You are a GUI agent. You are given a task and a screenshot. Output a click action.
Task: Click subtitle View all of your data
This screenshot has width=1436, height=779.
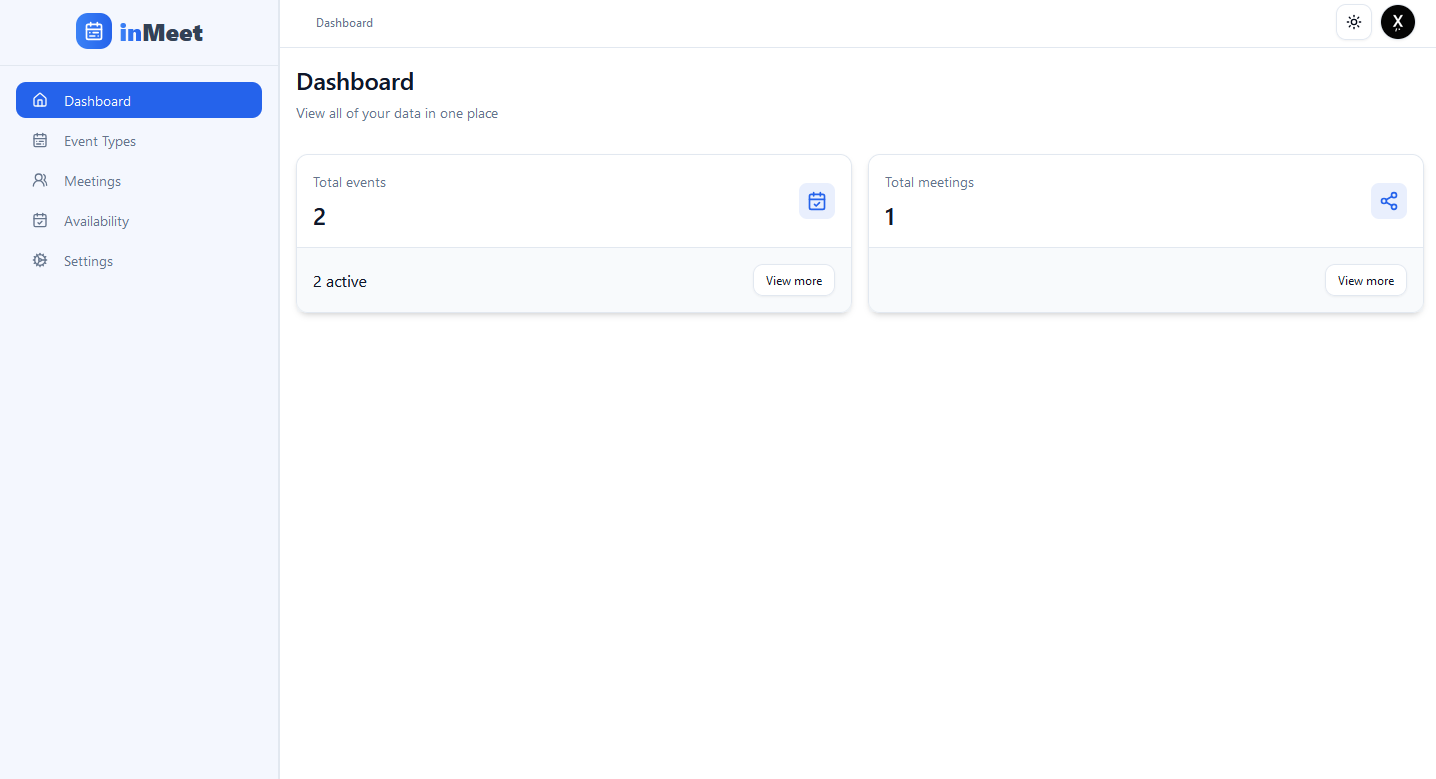tap(397, 114)
